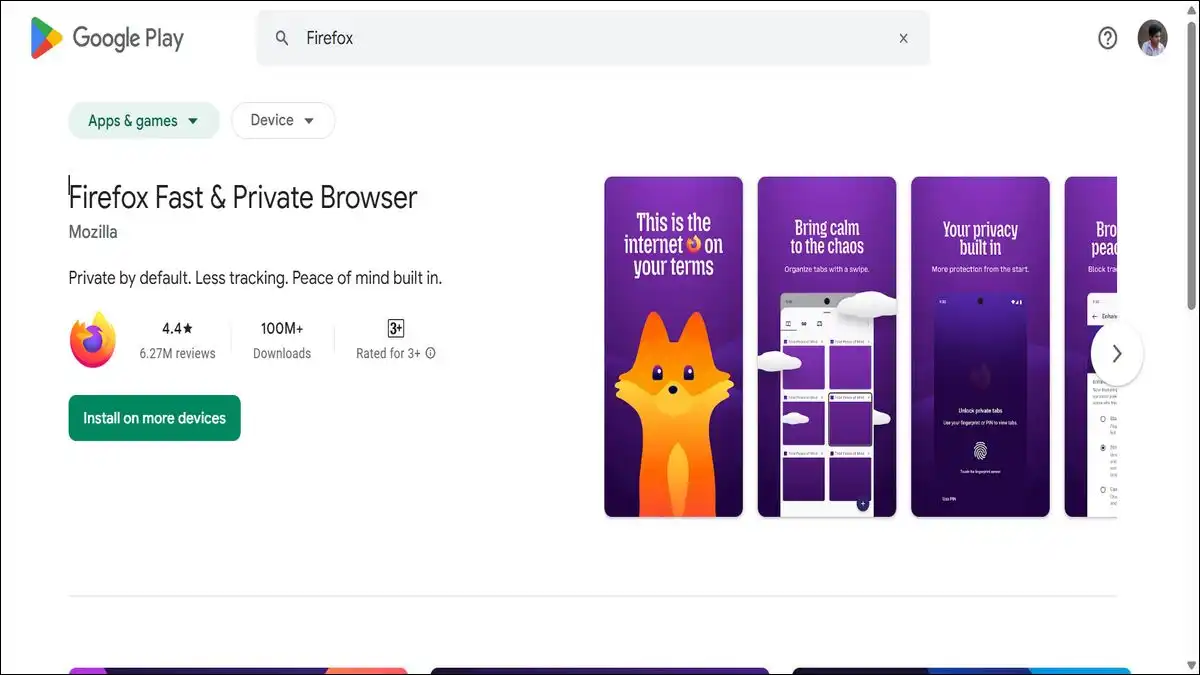Open the Apps & games dropdown
This screenshot has width=1200, height=675.
pyautogui.click(x=144, y=121)
